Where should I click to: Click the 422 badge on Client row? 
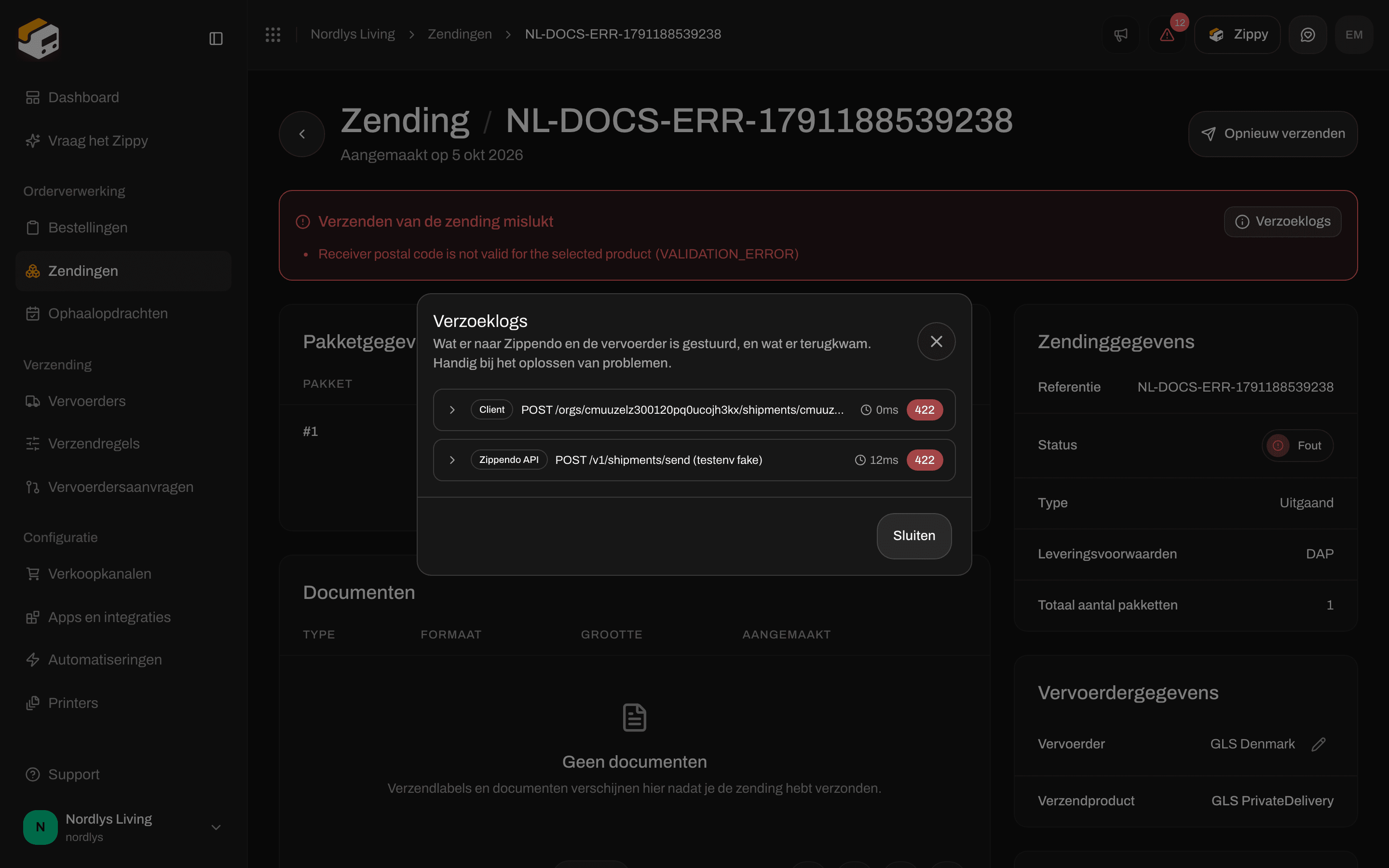click(924, 410)
